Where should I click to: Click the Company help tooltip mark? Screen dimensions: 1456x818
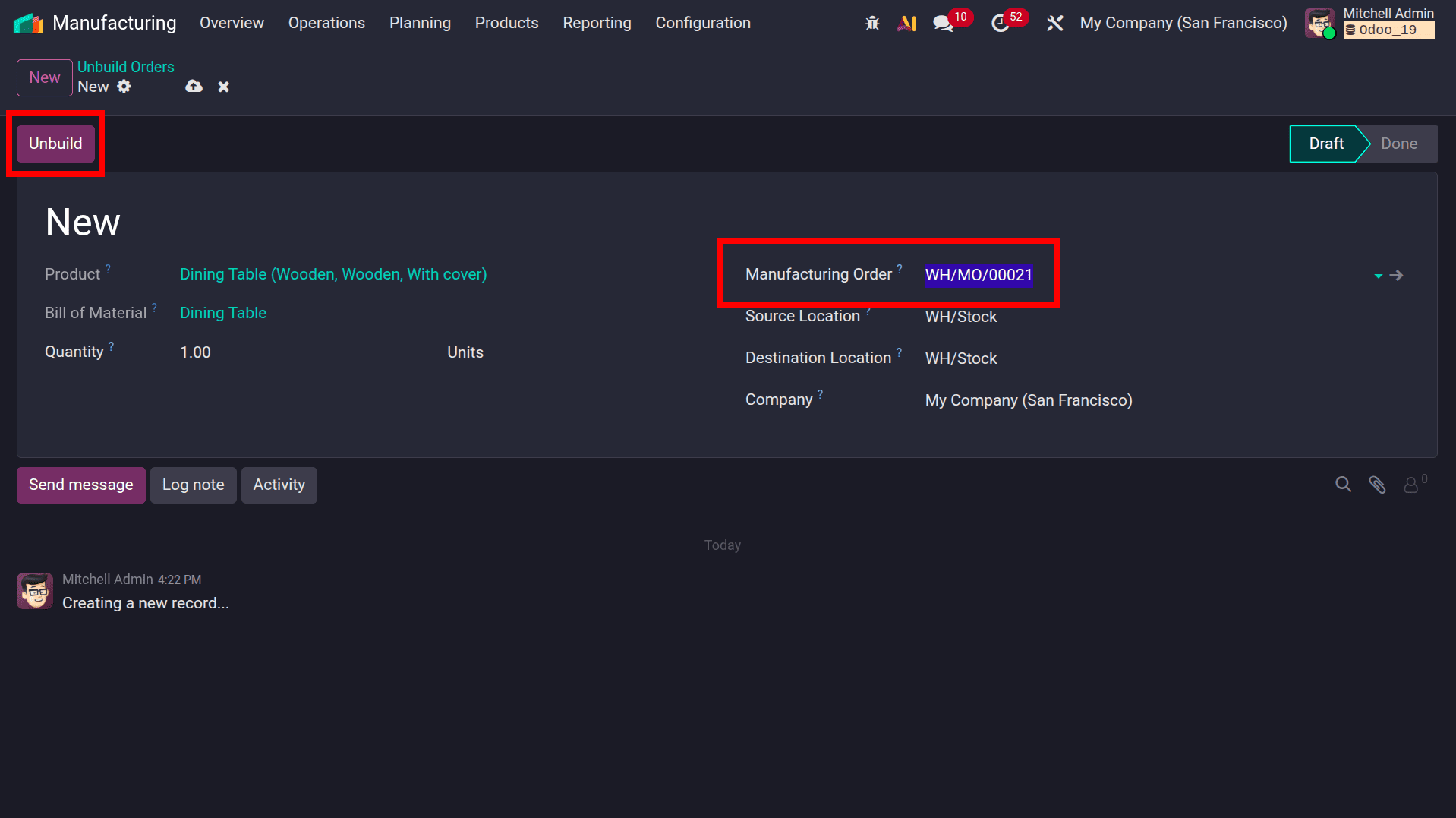pyautogui.click(x=820, y=393)
